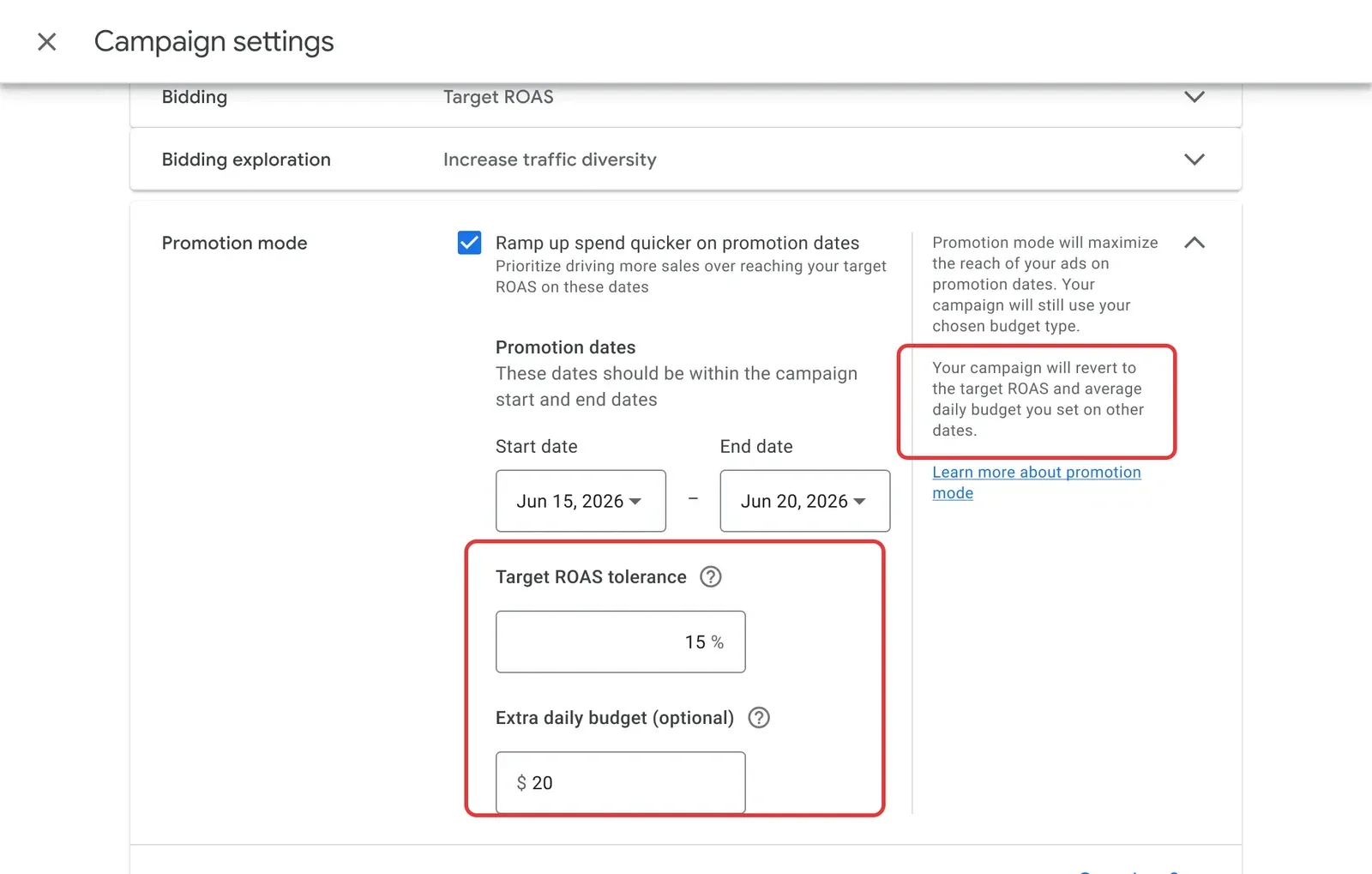Select the Bidding row label
This screenshot has width=1372, height=874.
coord(195,97)
